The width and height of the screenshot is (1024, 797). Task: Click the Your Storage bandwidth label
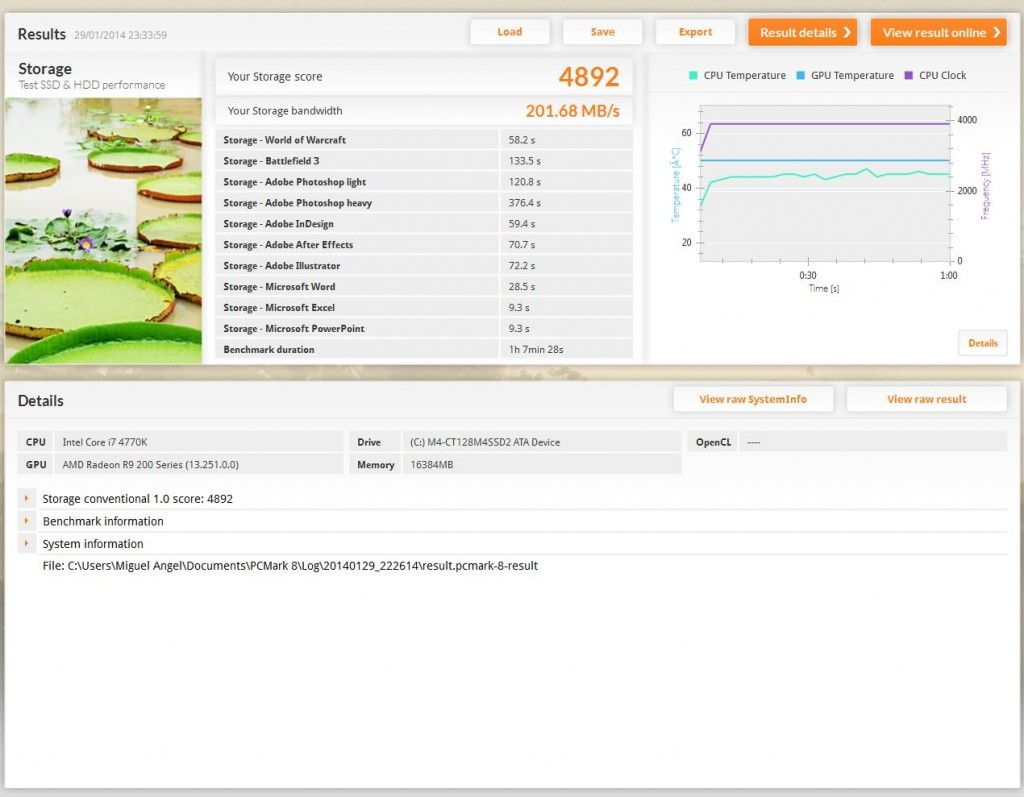click(285, 111)
